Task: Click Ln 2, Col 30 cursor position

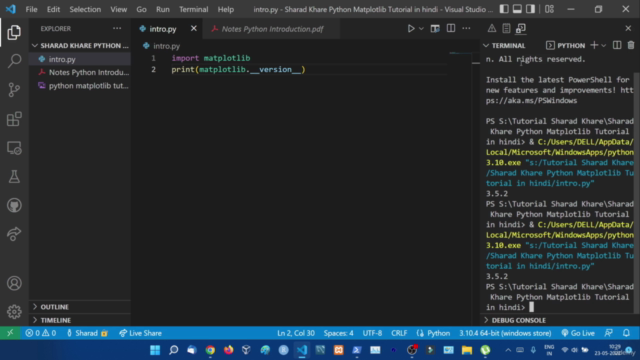Action: click(x=296, y=333)
